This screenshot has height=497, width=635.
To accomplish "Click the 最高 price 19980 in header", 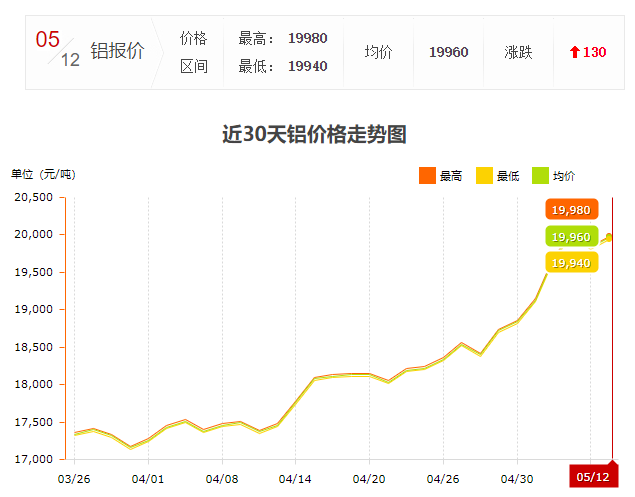I will pyautogui.click(x=307, y=38).
